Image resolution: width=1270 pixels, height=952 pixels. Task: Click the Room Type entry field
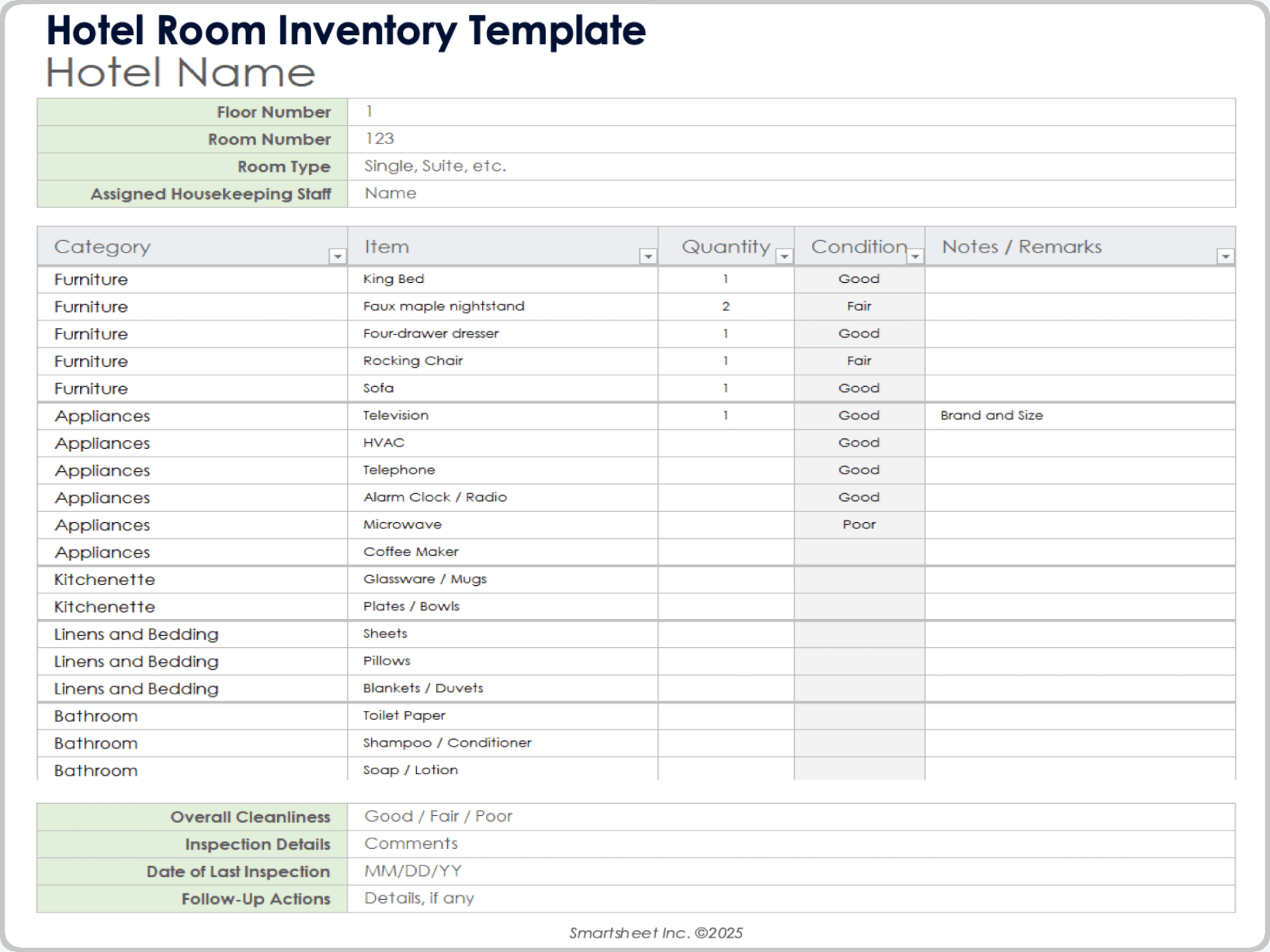pos(790,166)
